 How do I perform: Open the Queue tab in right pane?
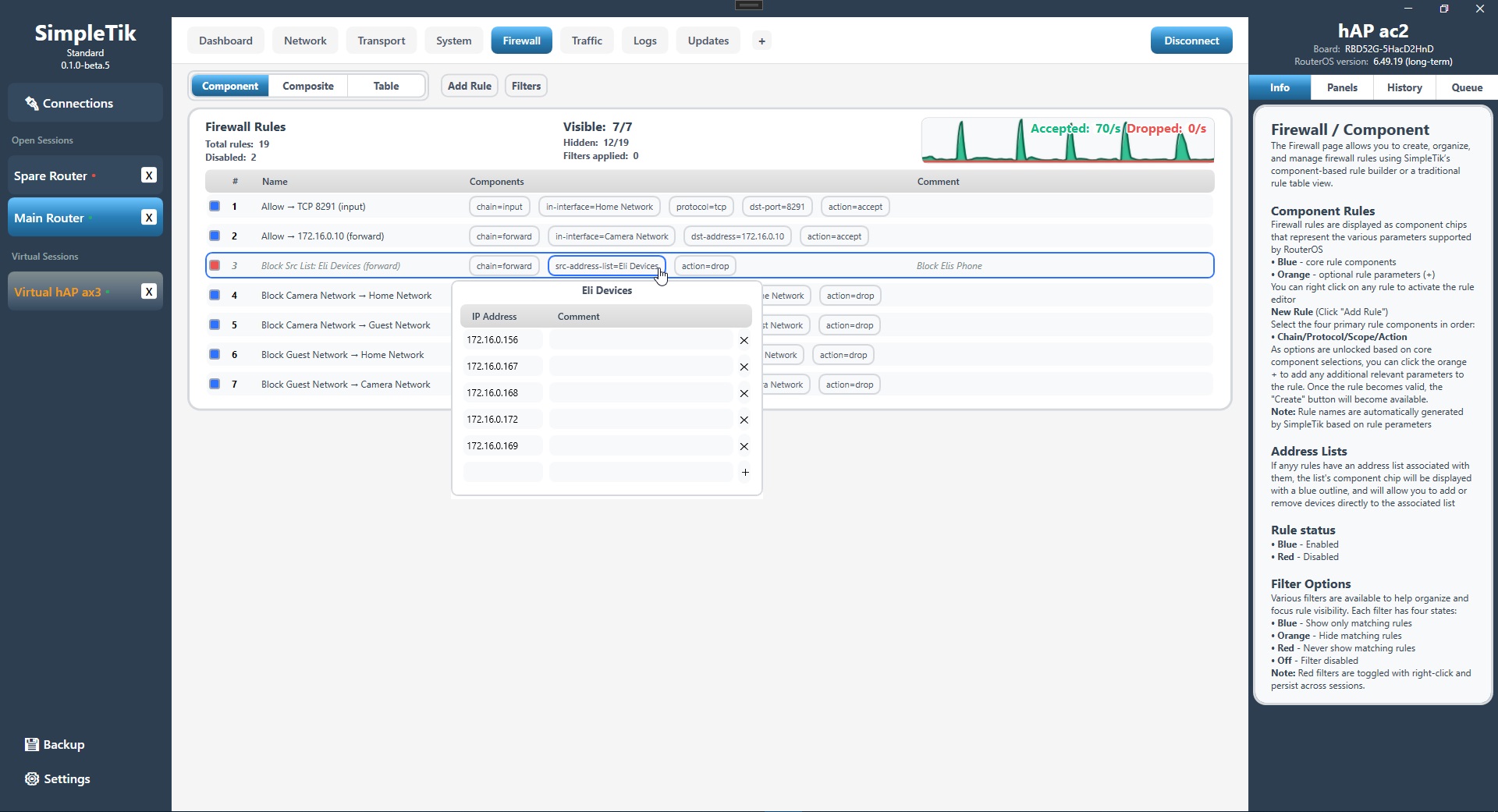point(1467,87)
